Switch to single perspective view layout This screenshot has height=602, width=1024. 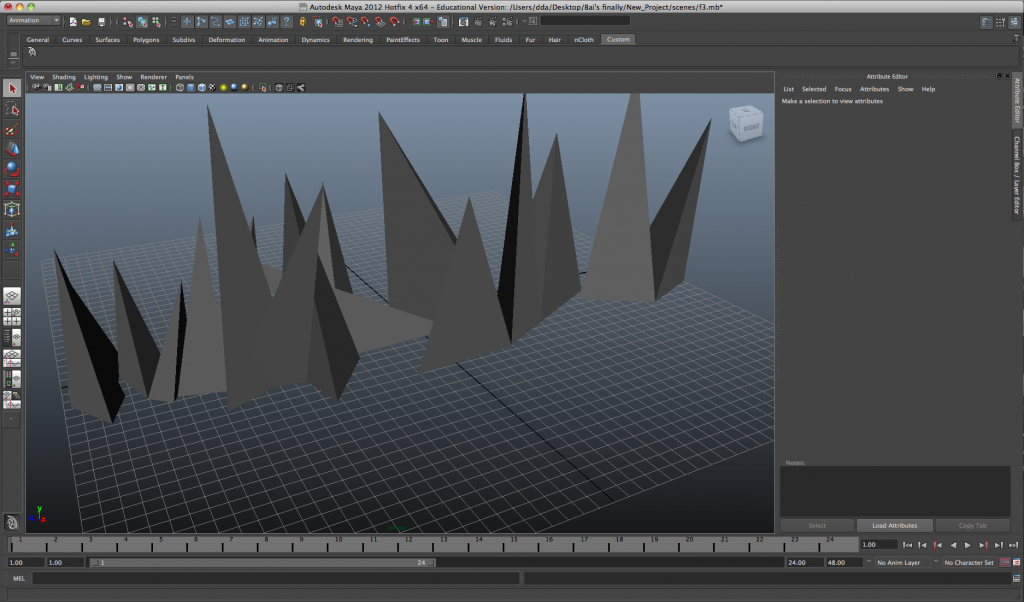tap(12, 296)
